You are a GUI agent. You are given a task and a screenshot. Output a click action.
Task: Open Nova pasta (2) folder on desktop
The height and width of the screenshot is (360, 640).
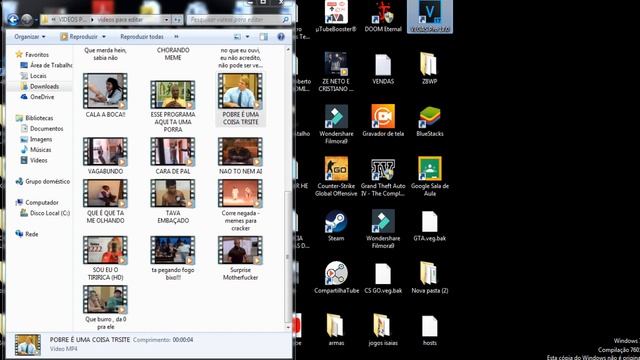tap(429, 278)
